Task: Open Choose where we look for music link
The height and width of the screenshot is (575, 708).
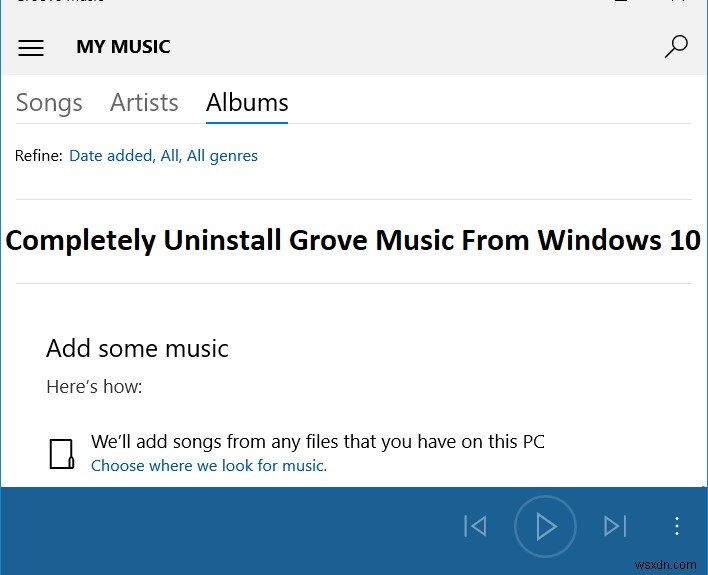Action: 209,465
